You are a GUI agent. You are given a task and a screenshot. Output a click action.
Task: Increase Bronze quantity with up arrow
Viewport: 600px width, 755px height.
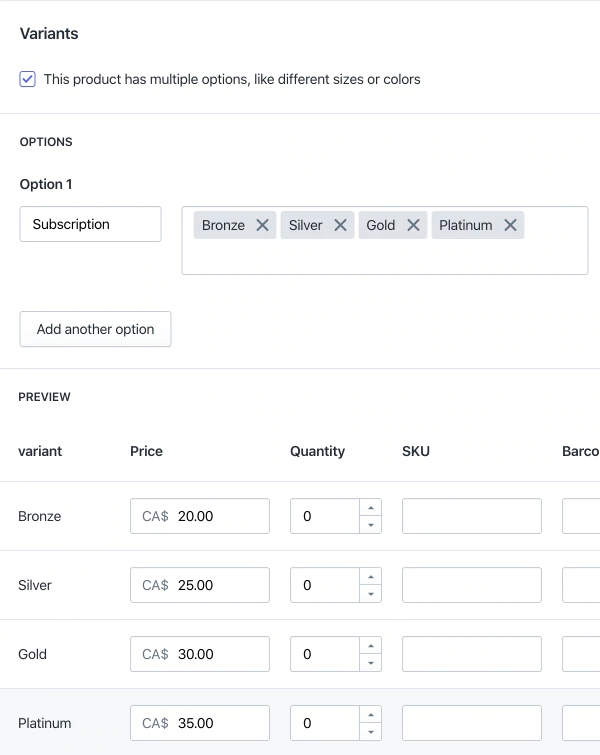[371, 508]
